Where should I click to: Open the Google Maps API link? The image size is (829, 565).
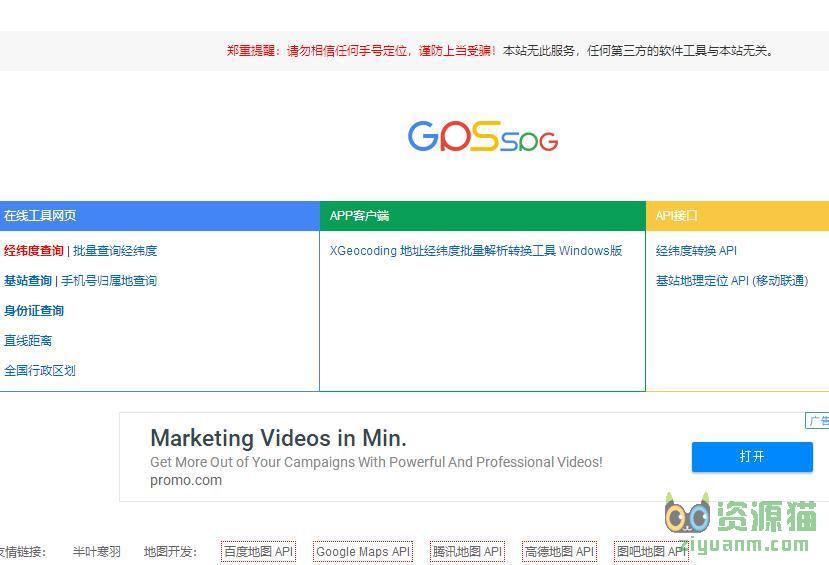[x=363, y=552]
